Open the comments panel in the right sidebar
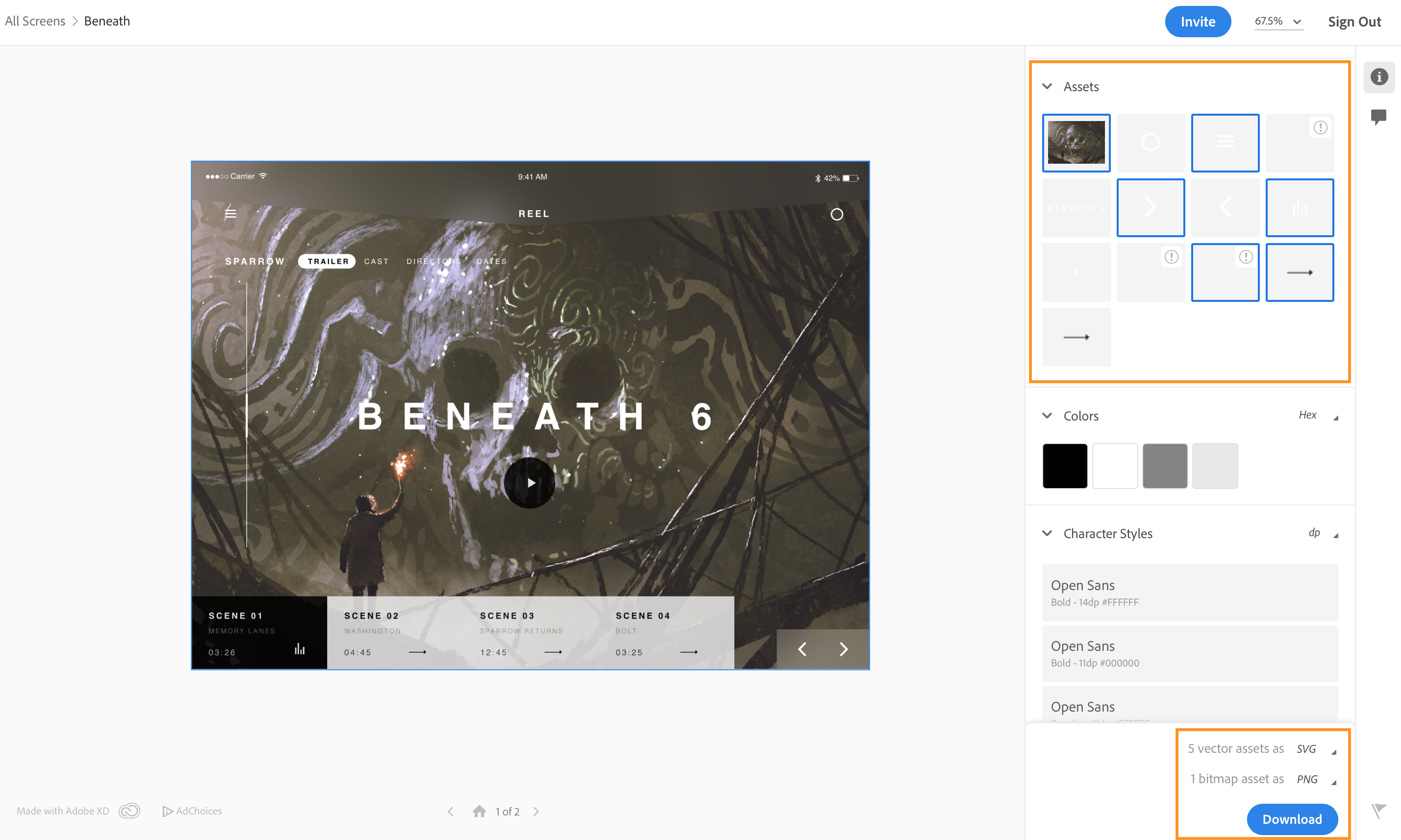 [x=1379, y=116]
